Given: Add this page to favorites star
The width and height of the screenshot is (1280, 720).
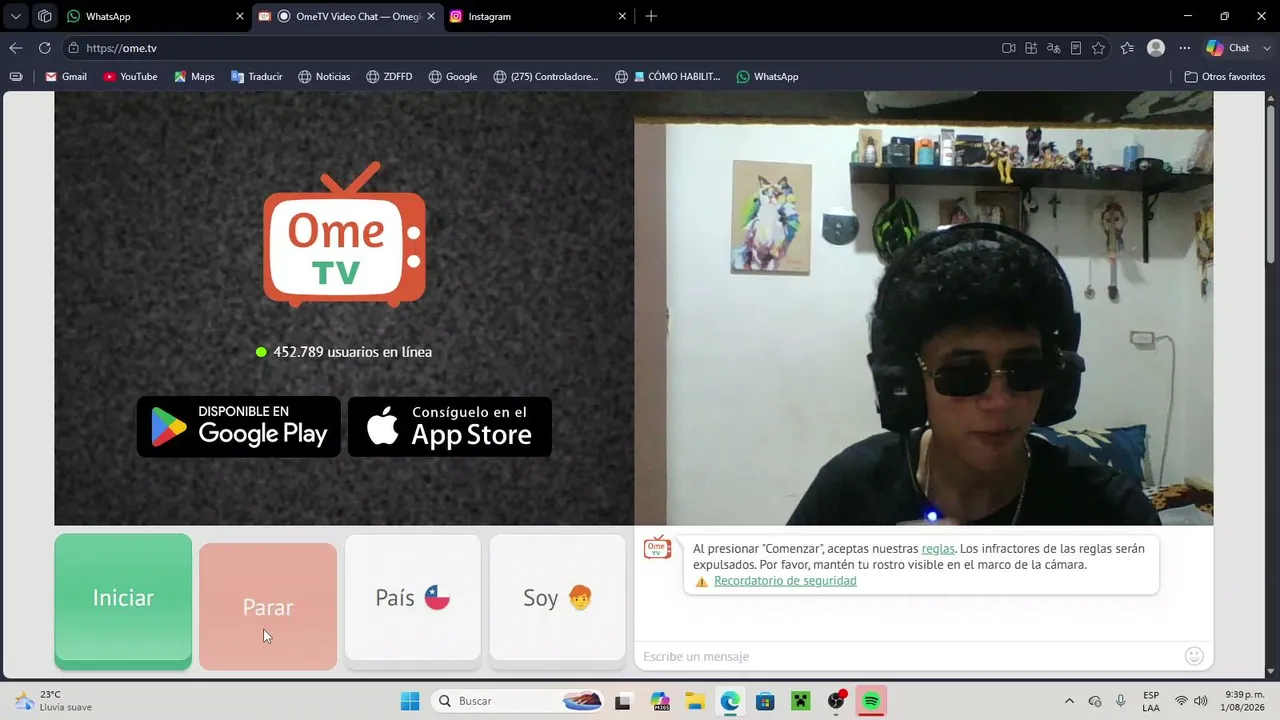Looking at the screenshot, I should pyautogui.click(x=1099, y=48).
